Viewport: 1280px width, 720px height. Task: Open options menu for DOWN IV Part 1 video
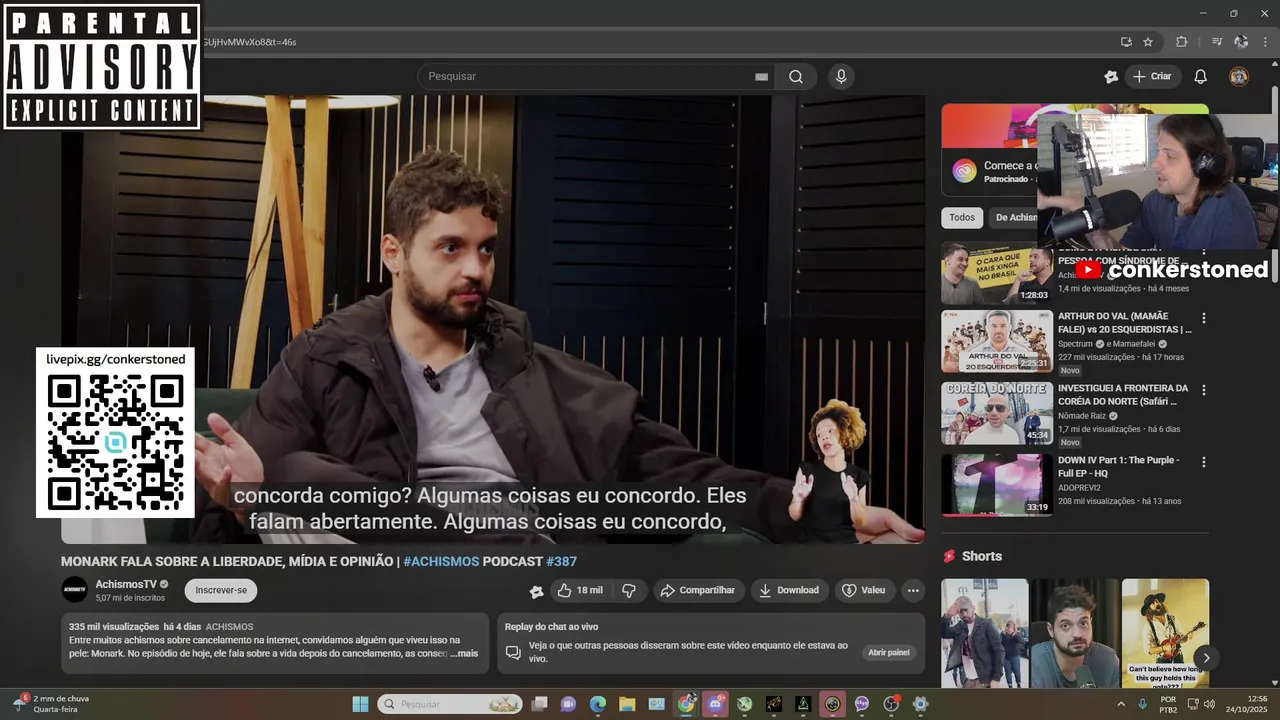(1204, 462)
